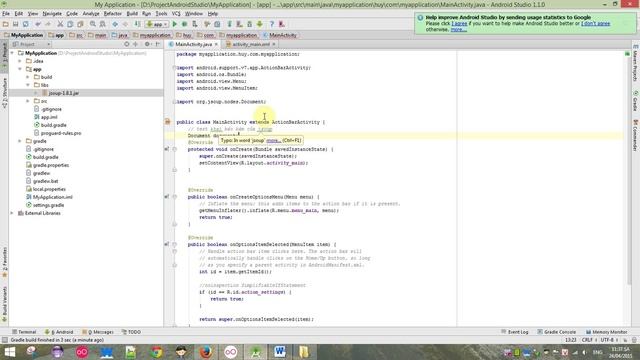Click the Android Studio taskbar icon
This screenshot has height=360, width=640.
[x=256, y=352]
